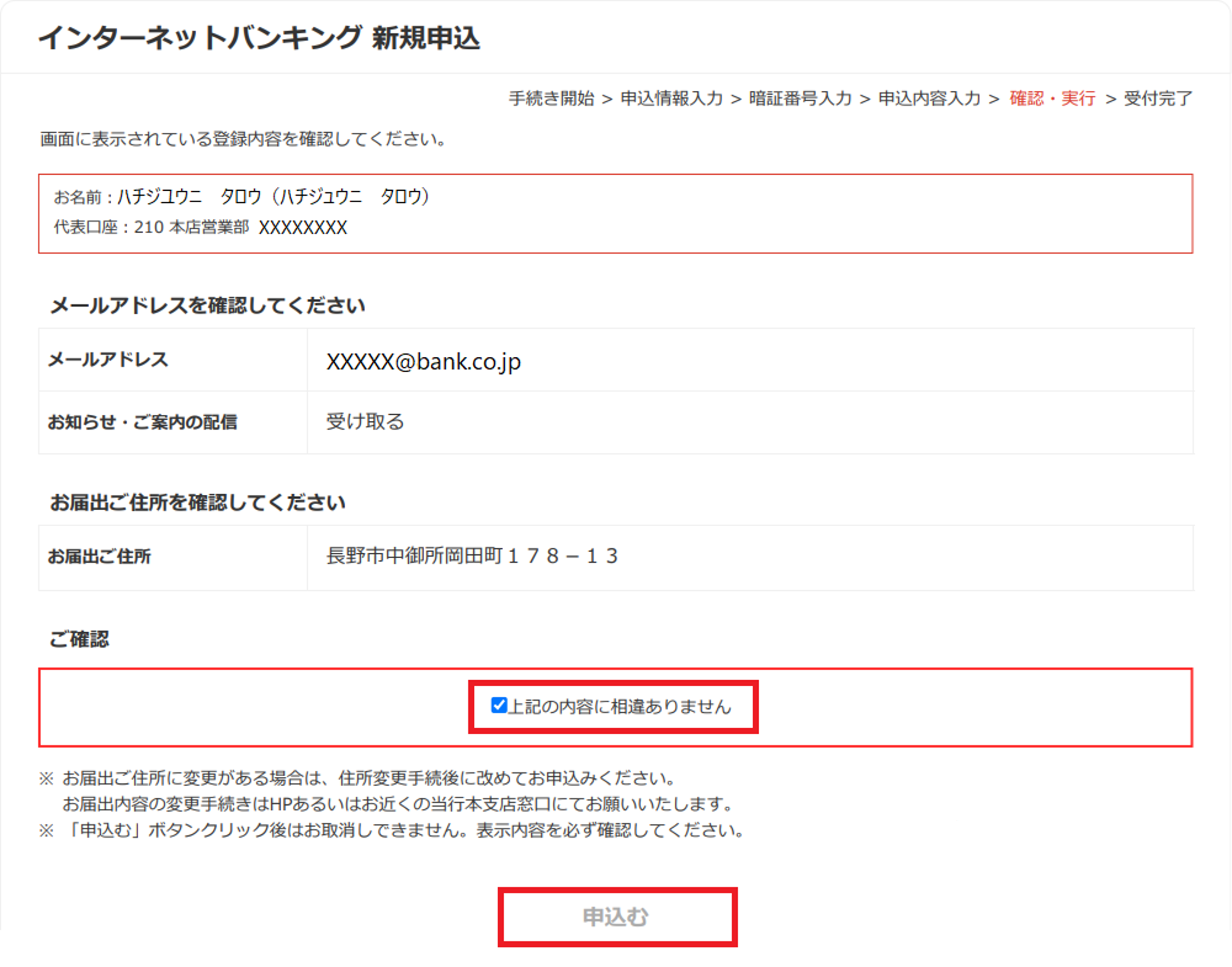Viewport: 1232px width, 967px height.
Task: Click the お名前 ハチジュウニ タロウ line
Action: click(242, 196)
